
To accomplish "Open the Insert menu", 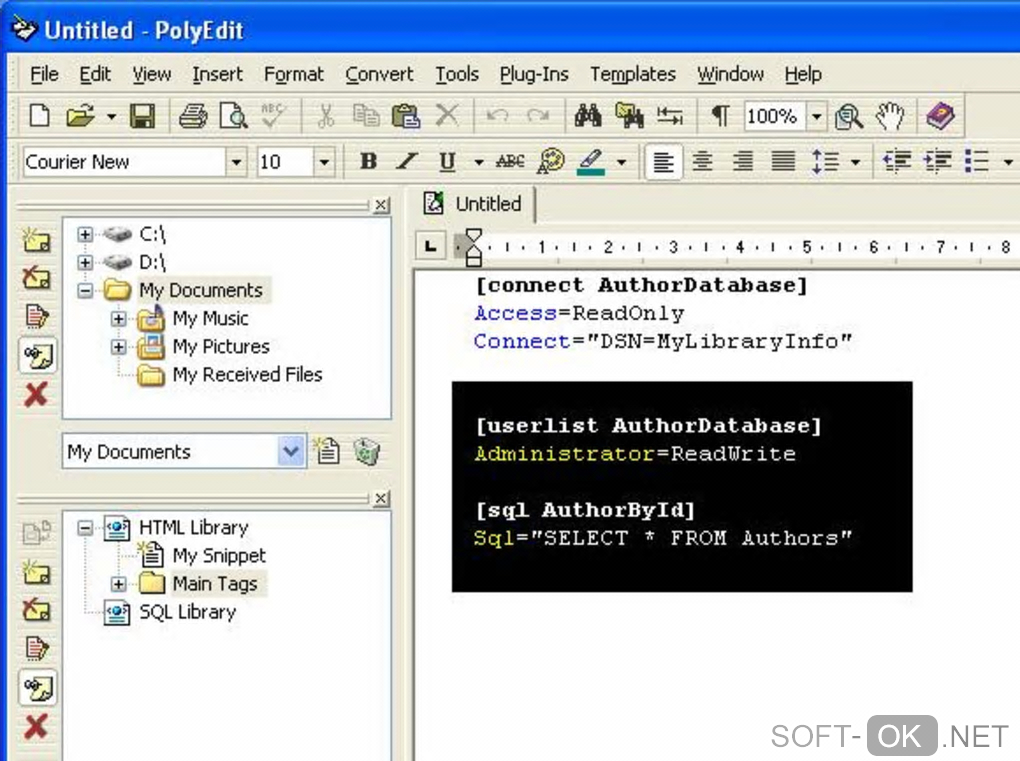I will pos(217,75).
